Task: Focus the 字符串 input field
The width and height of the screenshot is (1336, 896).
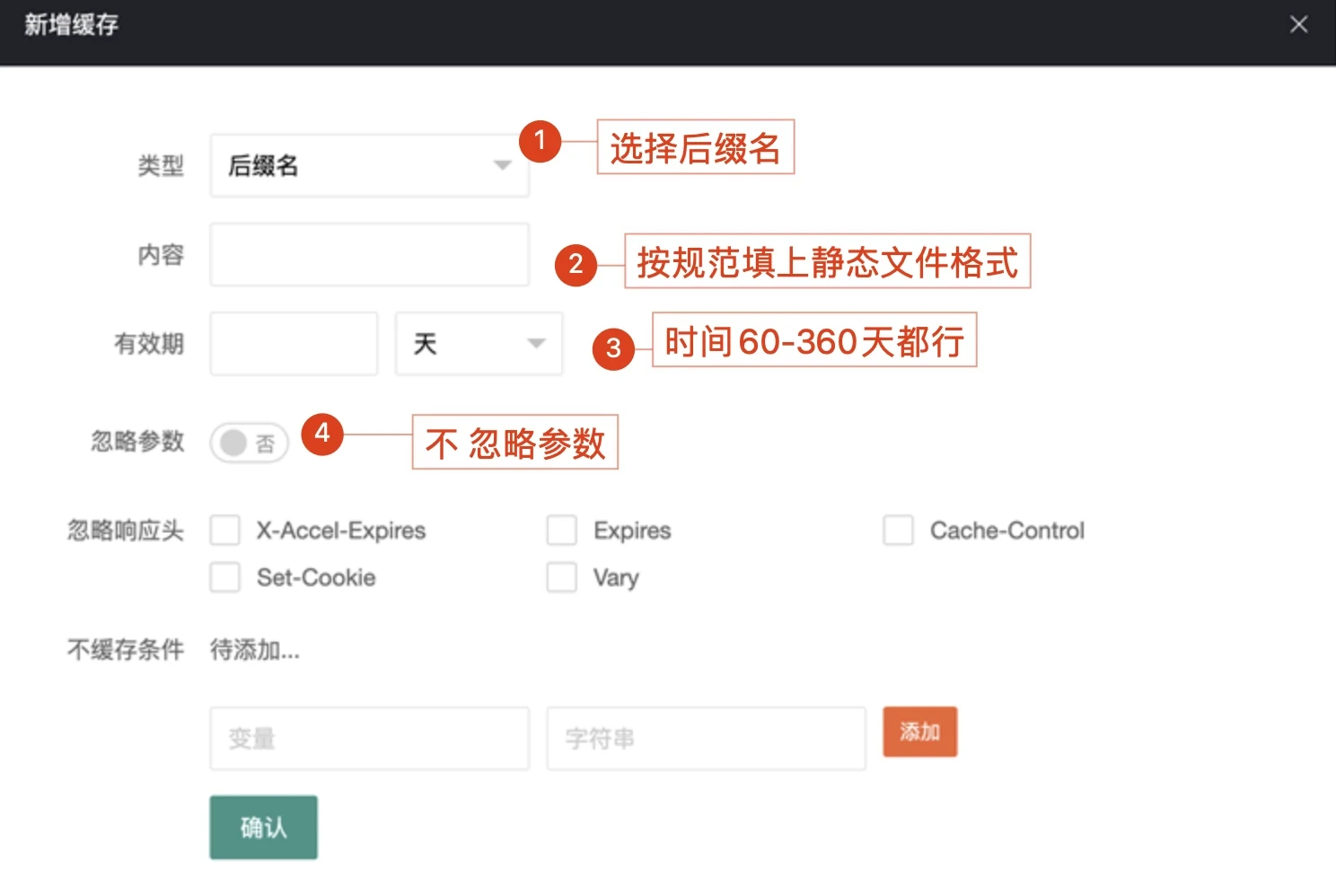Action: (x=706, y=738)
